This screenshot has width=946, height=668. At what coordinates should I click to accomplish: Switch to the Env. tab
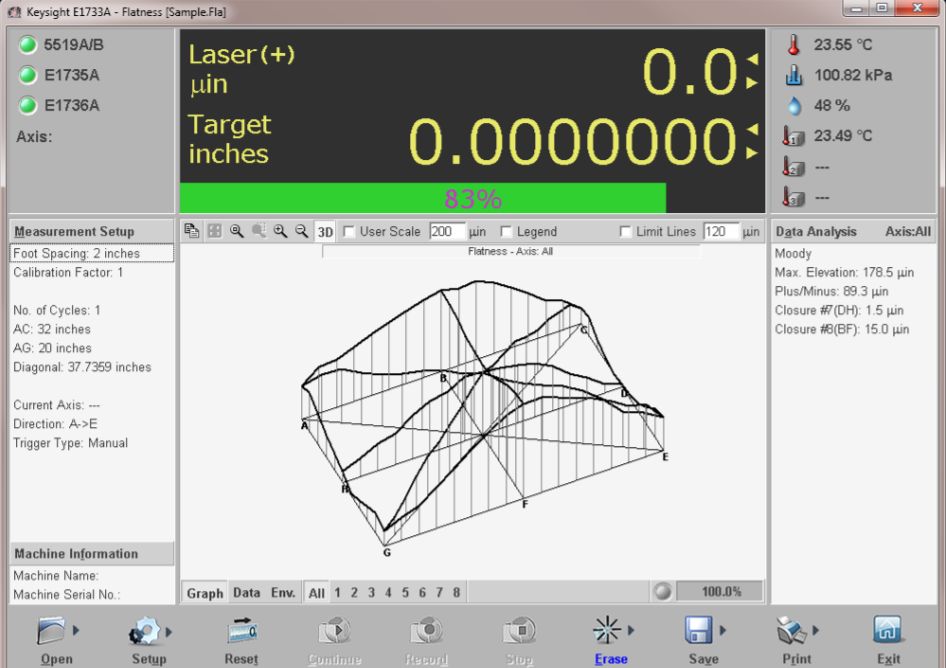pyautogui.click(x=283, y=593)
